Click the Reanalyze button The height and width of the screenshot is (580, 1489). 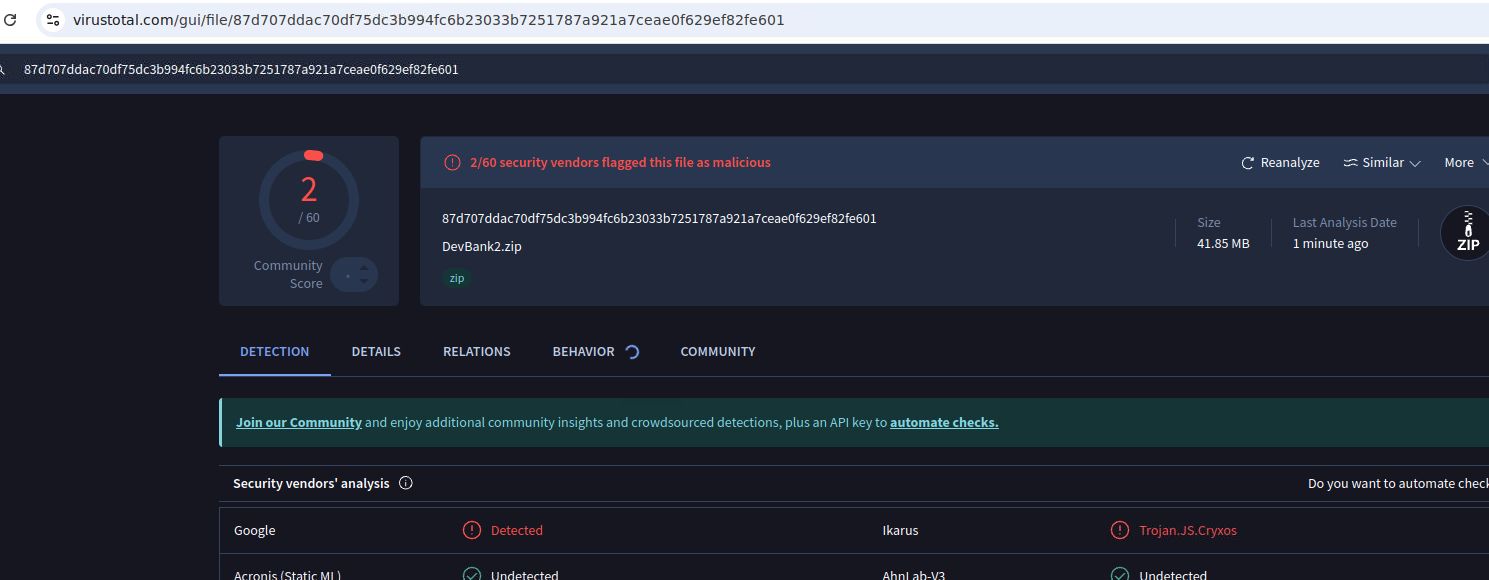pos(1280,163)
